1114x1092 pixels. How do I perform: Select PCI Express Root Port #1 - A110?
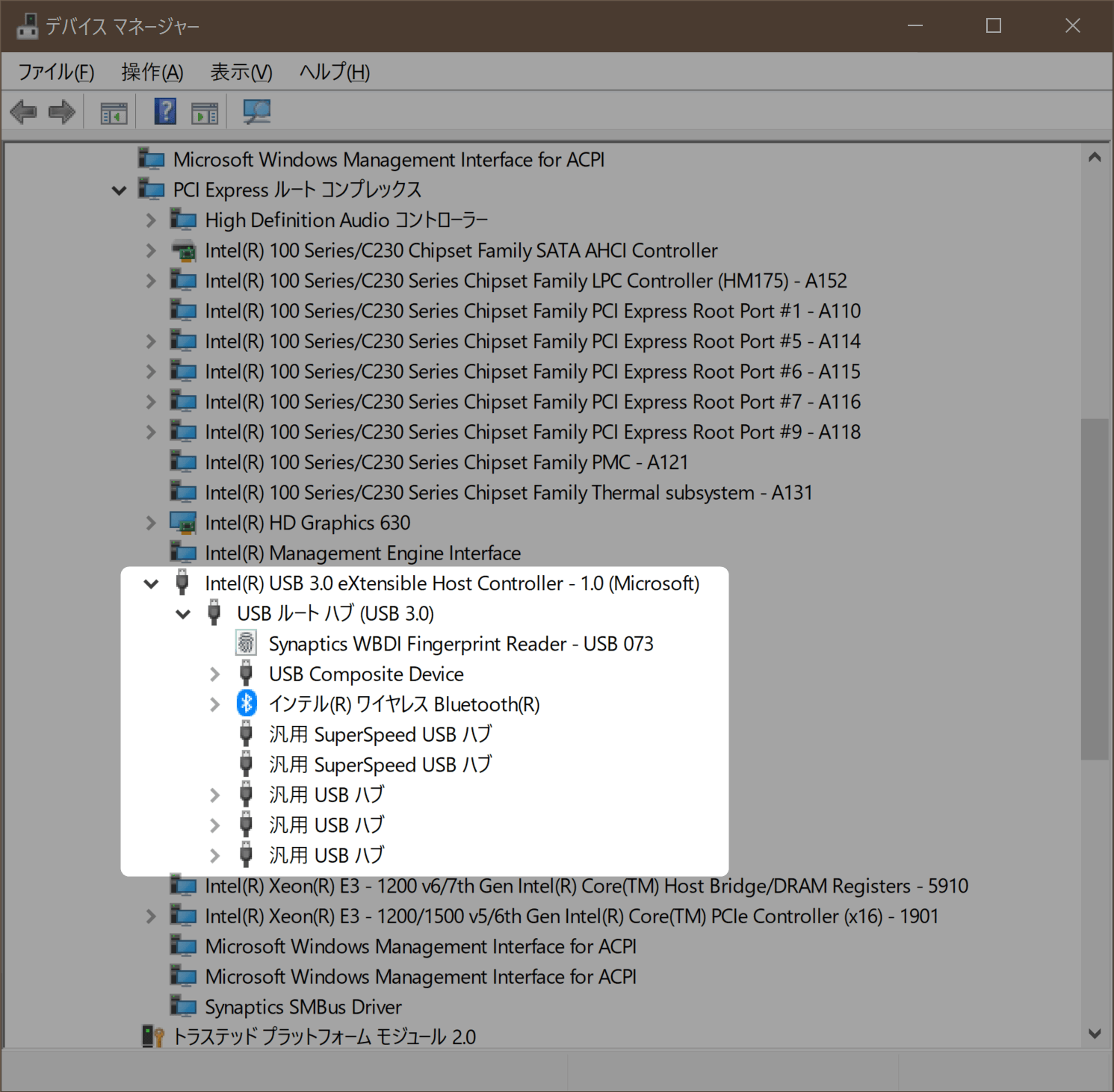coord(533,311)
